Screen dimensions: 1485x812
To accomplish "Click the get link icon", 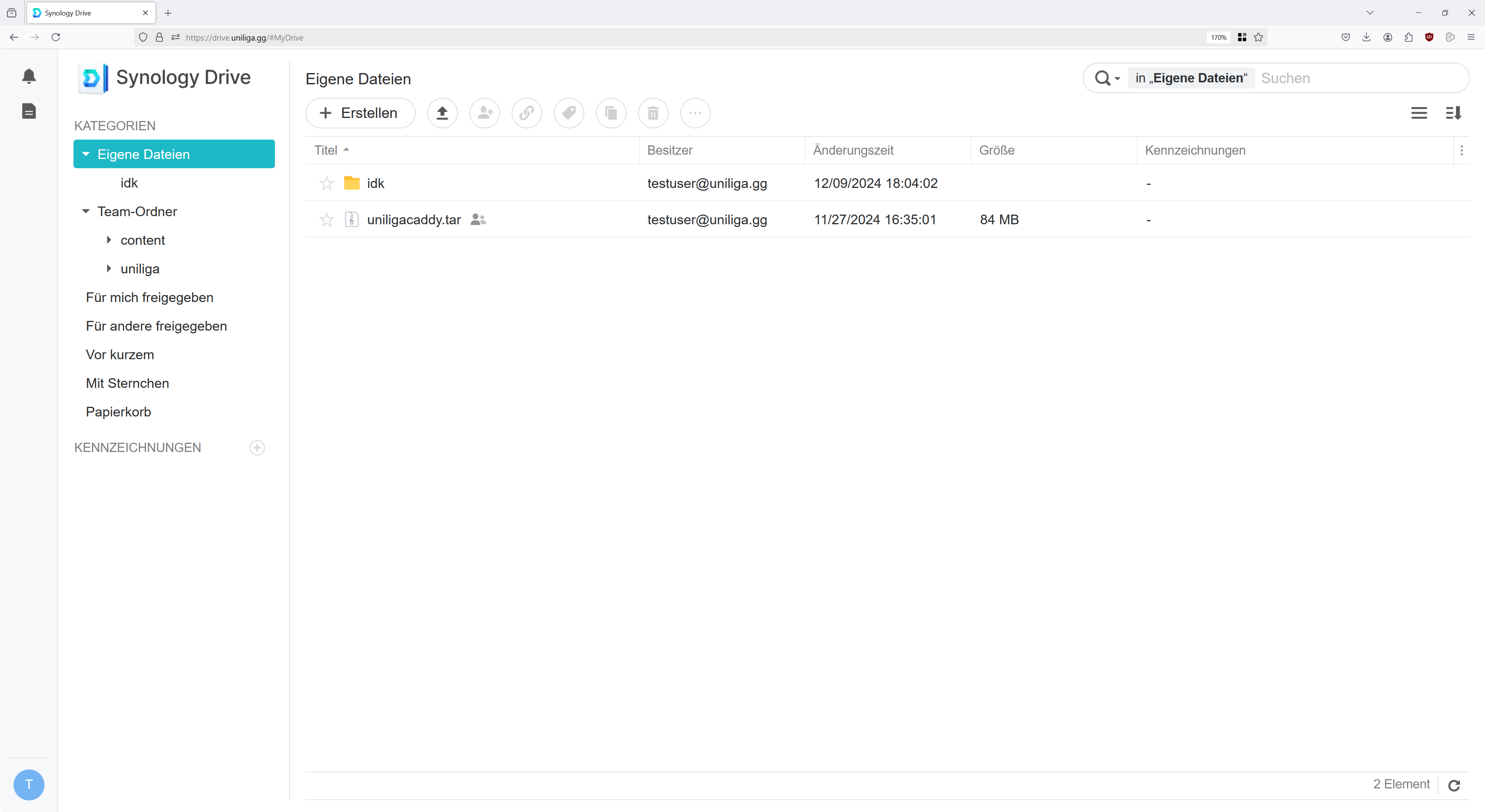I will click(526, 113).
